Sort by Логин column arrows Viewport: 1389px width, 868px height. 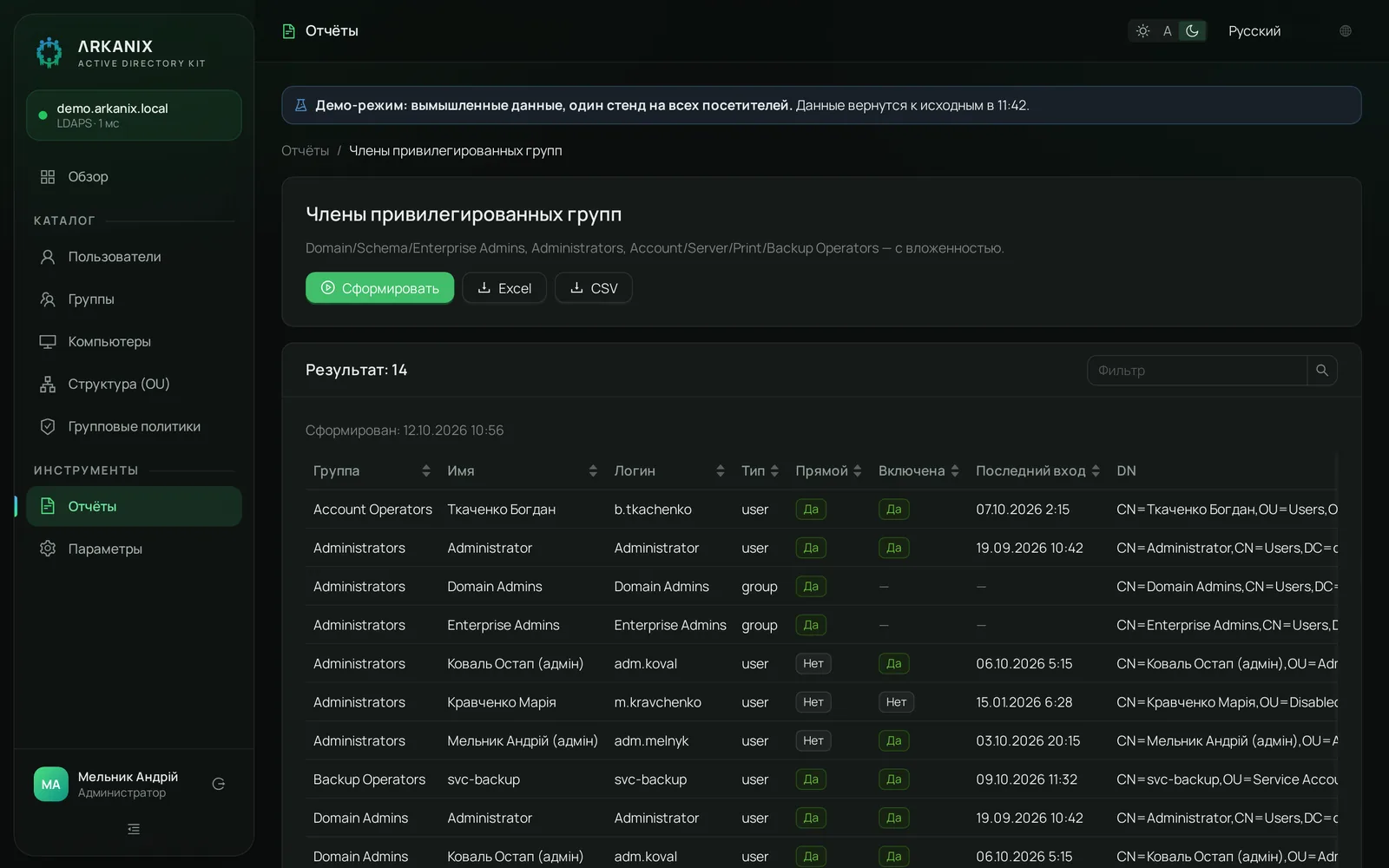[x=721, y=471]
